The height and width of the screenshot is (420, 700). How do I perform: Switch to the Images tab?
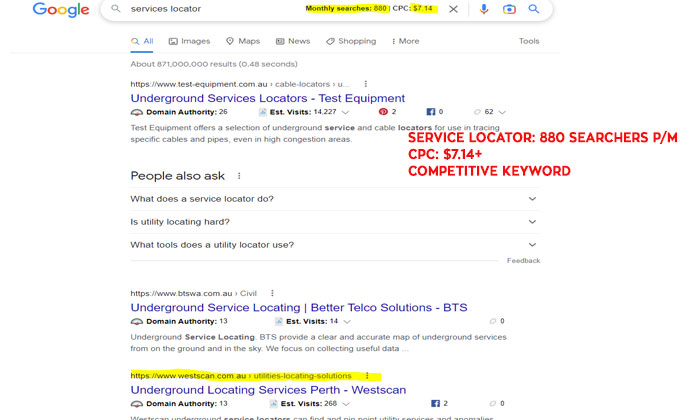[189, 42]
